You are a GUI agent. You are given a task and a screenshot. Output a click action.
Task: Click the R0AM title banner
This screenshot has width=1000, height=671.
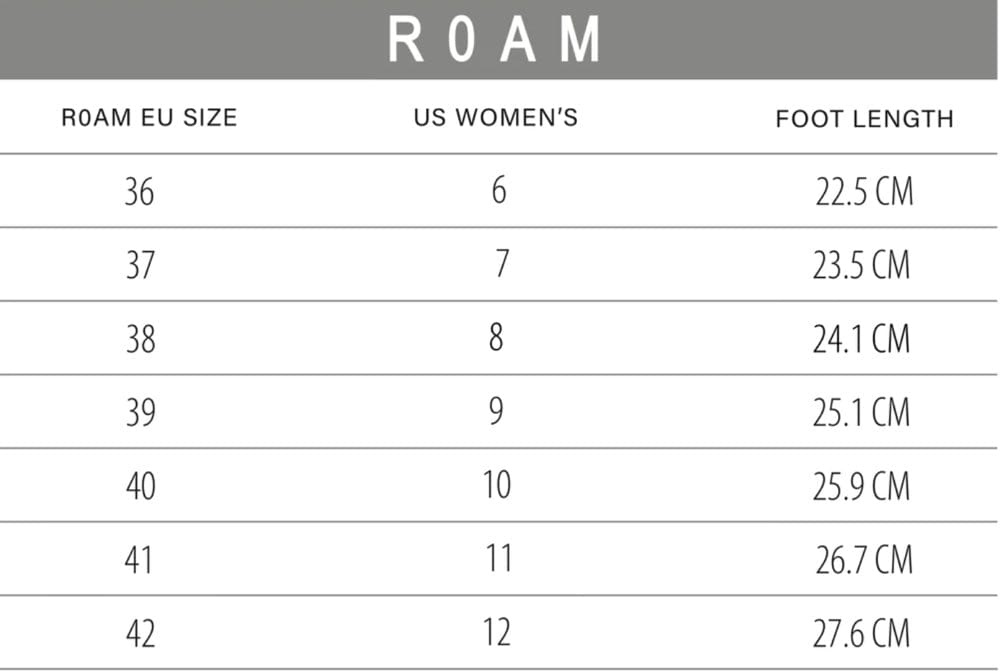pyautogui.click(x=497, y=39)
